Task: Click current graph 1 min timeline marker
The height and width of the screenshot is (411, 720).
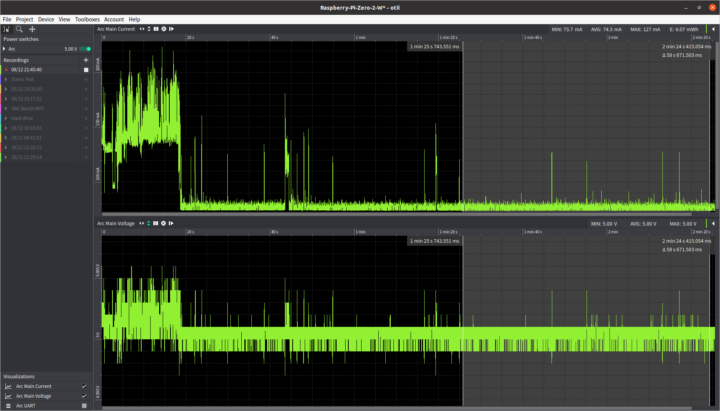Action: pyautogui.click(x=360, y=38)
